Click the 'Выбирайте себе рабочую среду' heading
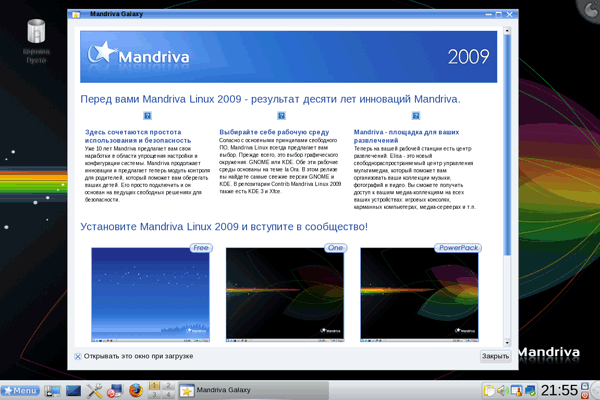This screenshot has height=400, width=600. pyautogui.click(x=274, y=132)
